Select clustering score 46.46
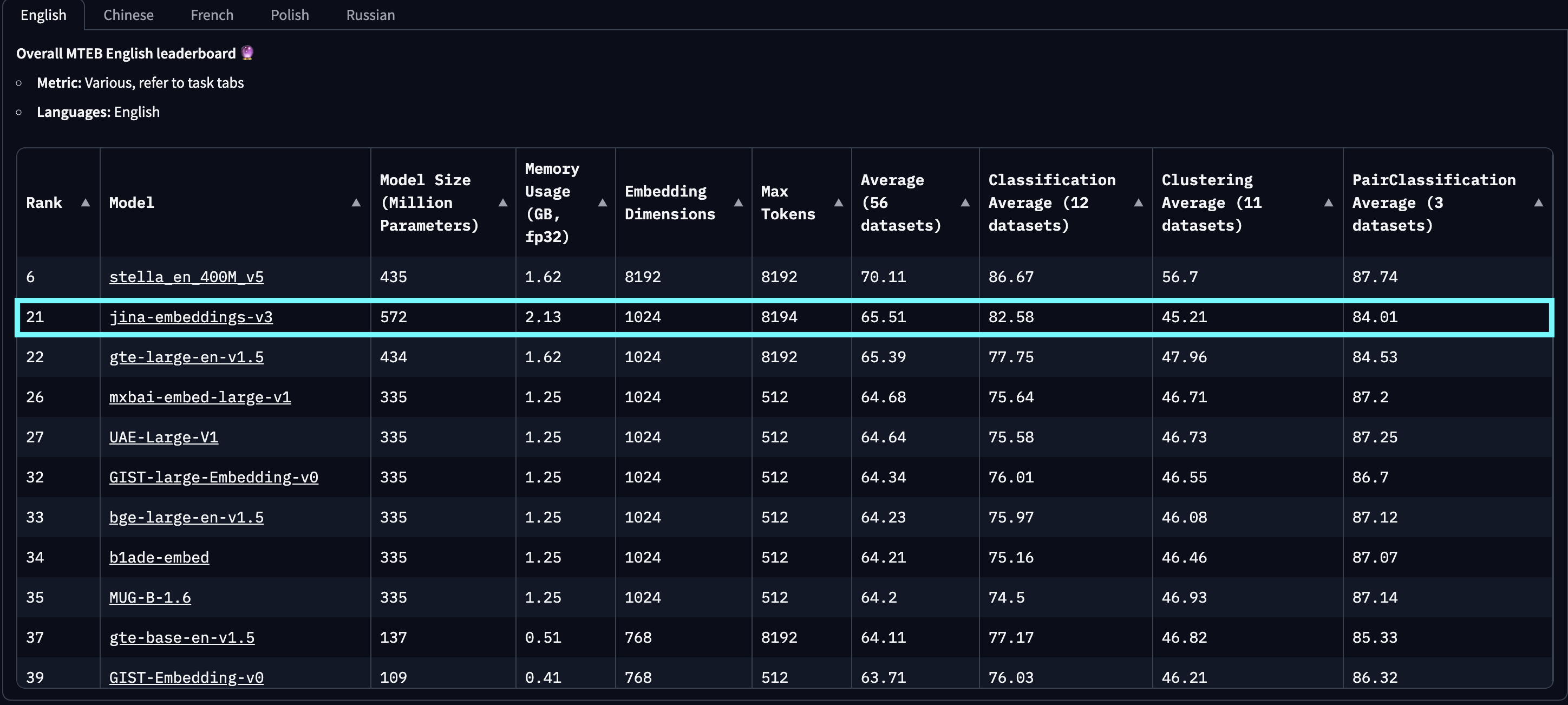The height and width of the screenshot is (705, 1568). 1247,558
